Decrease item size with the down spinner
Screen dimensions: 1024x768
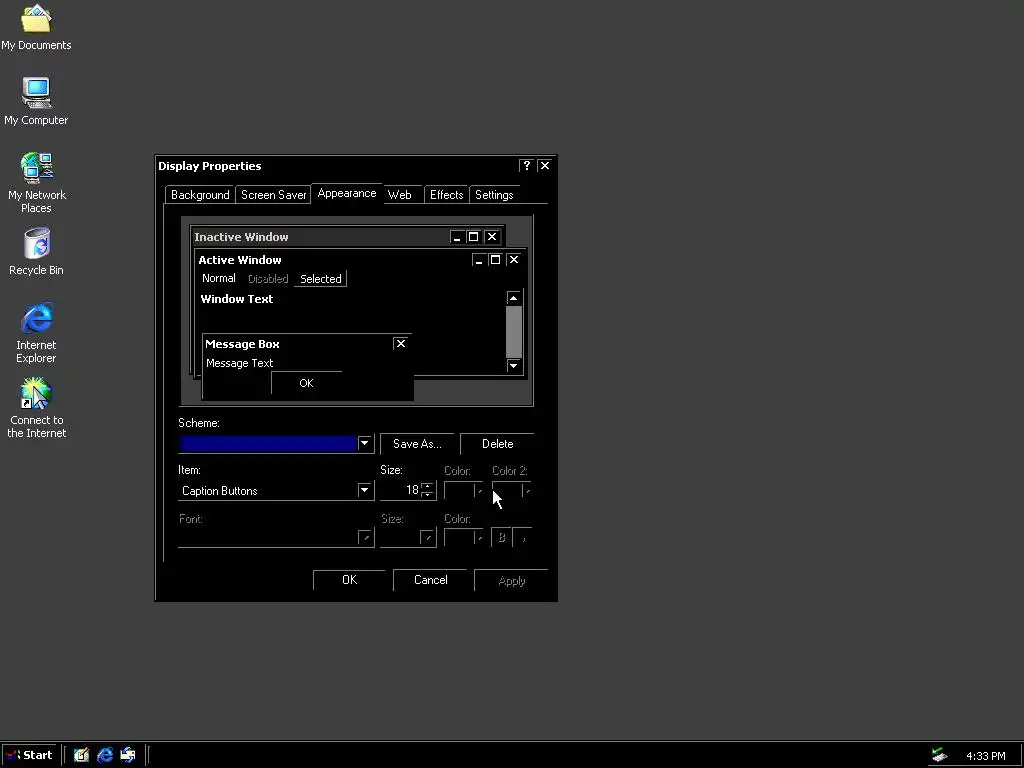[428, 495]
